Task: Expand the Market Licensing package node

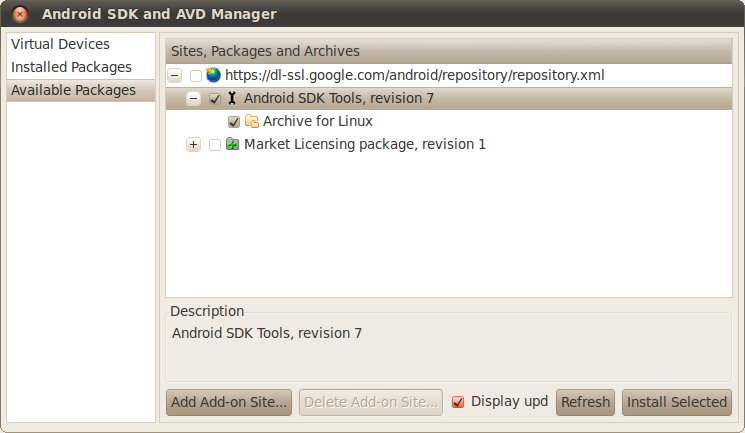Action: click(x=193, y=144)
